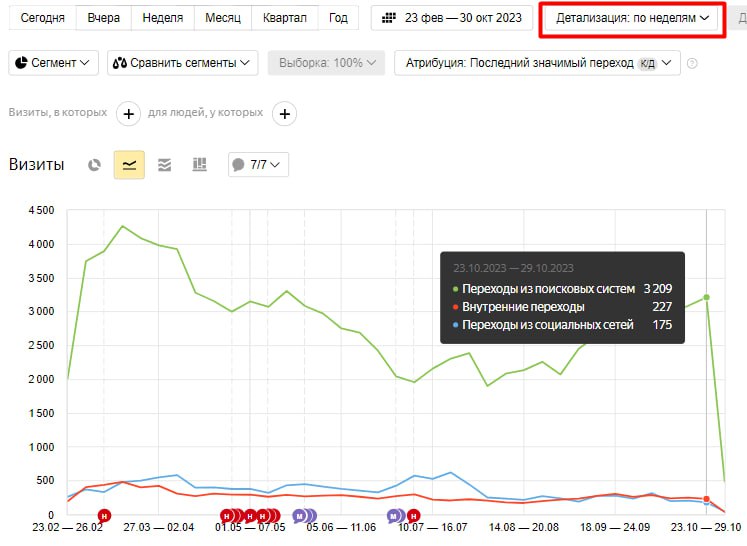The image size is (747, 546).
Task: Click the chart notes speech bubble icon
Action: (238, 165)
